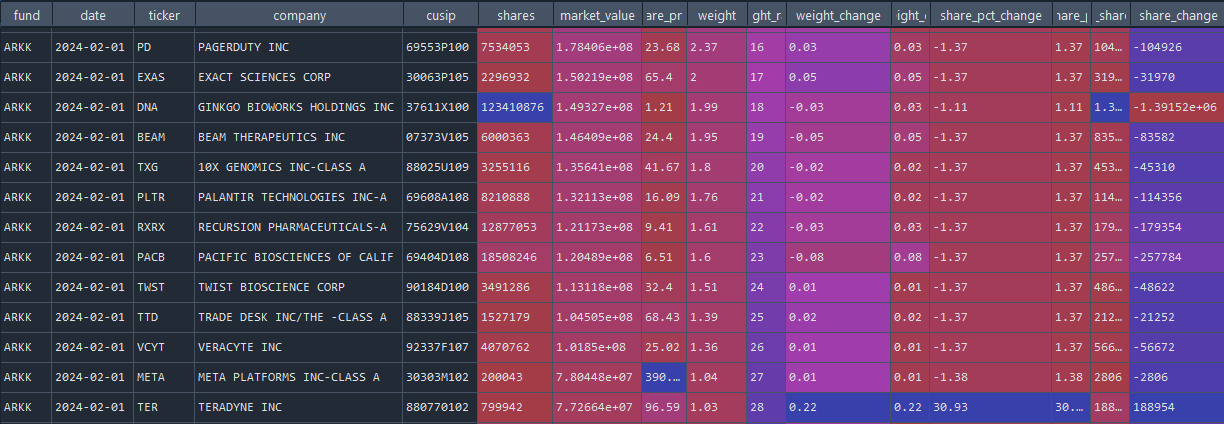Select cusip cell 30063P105
Viewport: 1224px width, 424px height.
440,77
